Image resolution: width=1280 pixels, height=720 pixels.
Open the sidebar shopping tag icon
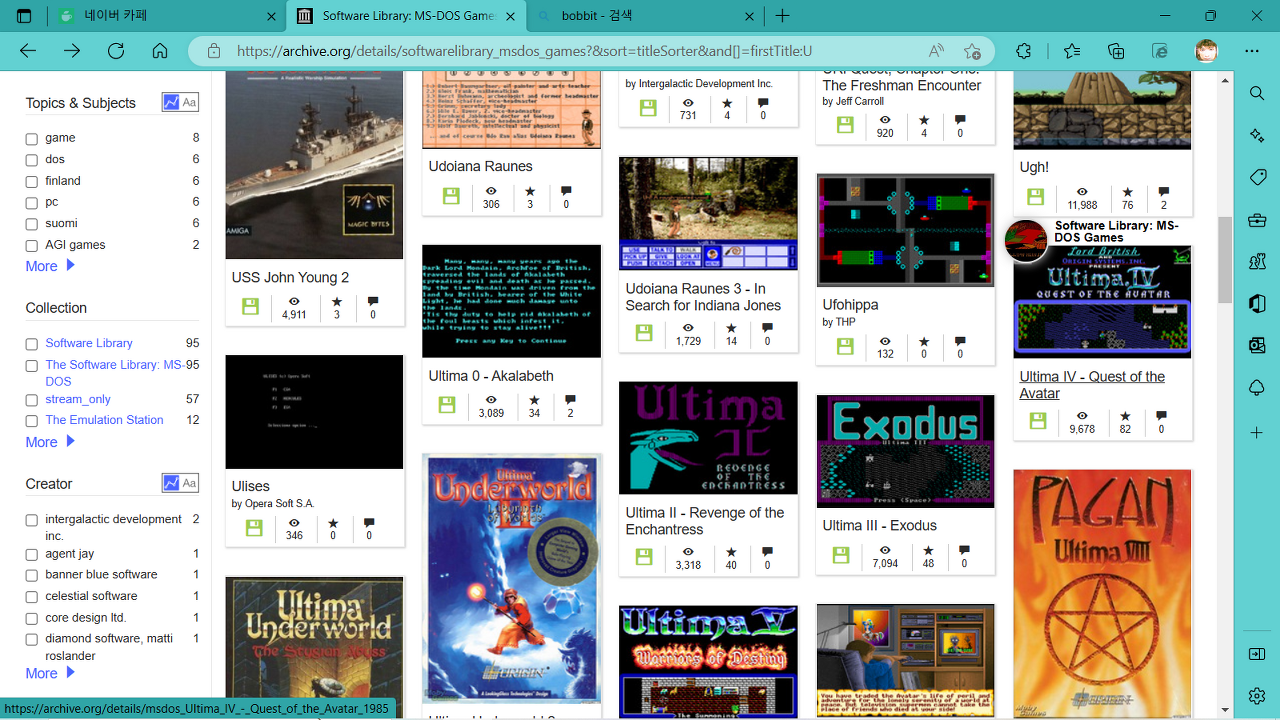point(1257,177)
